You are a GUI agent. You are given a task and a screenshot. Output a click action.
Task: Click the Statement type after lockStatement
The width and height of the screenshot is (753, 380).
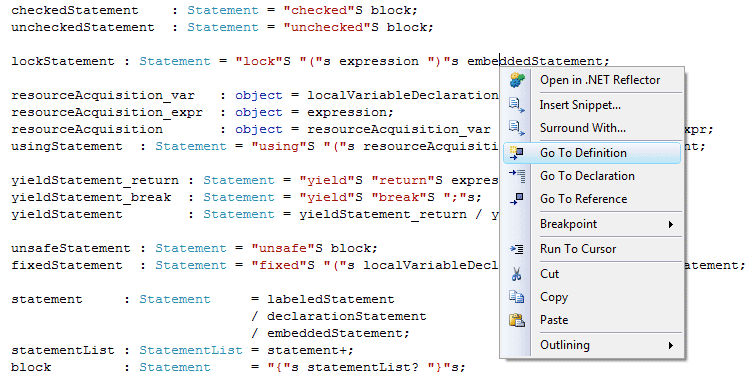click(x=175, y=61)
